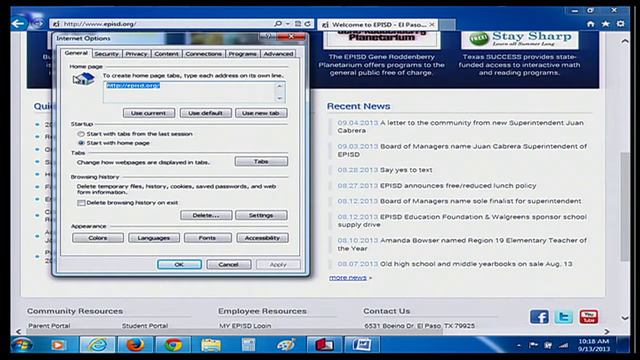
Task: Open Windows Media Player from taskbar
Action: pos(58,345)
